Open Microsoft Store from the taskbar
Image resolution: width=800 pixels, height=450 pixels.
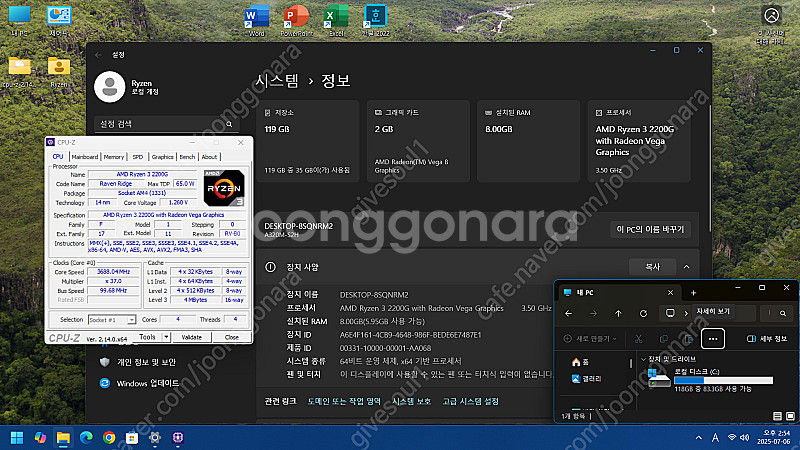click(x=132, y=438)
